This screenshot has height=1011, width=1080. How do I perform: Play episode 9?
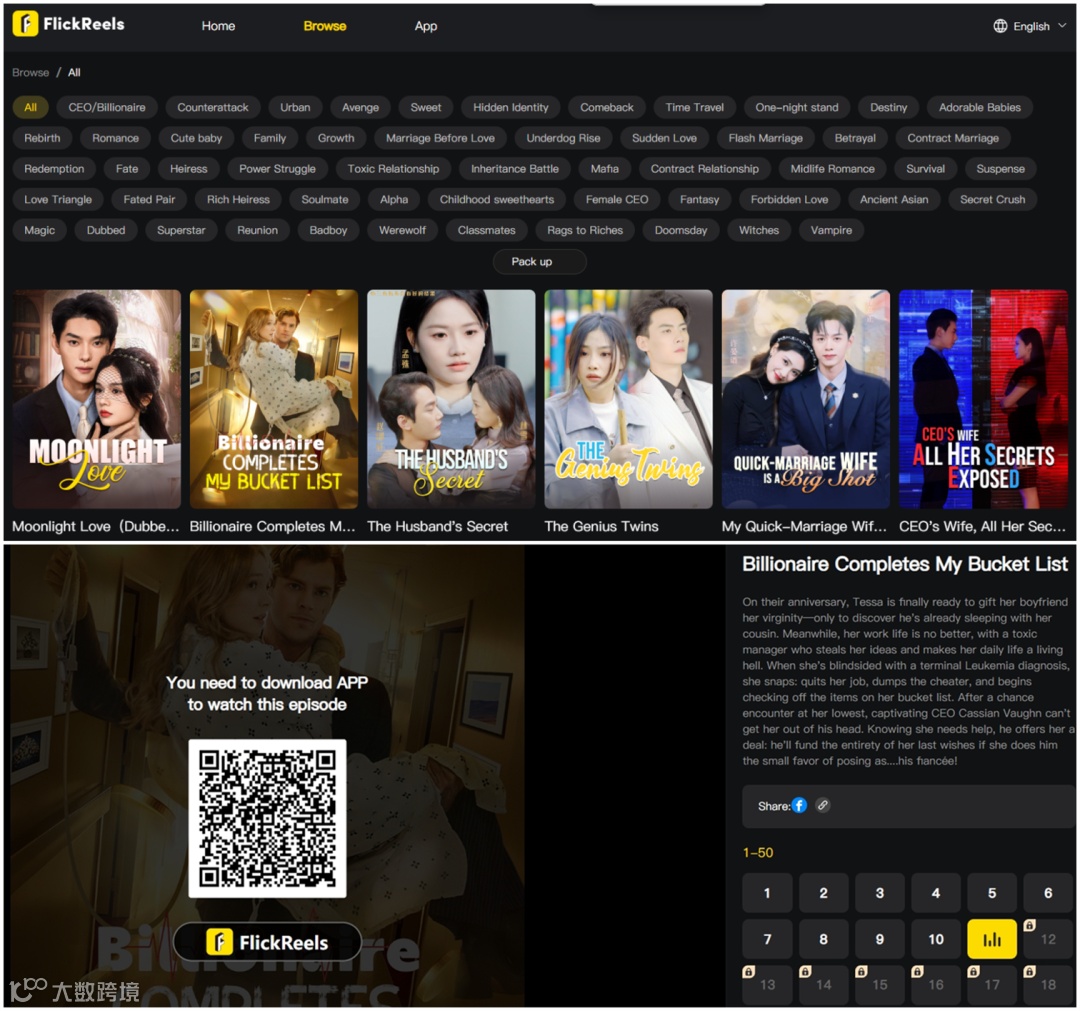pyautogui.click(x=880, y=939)
